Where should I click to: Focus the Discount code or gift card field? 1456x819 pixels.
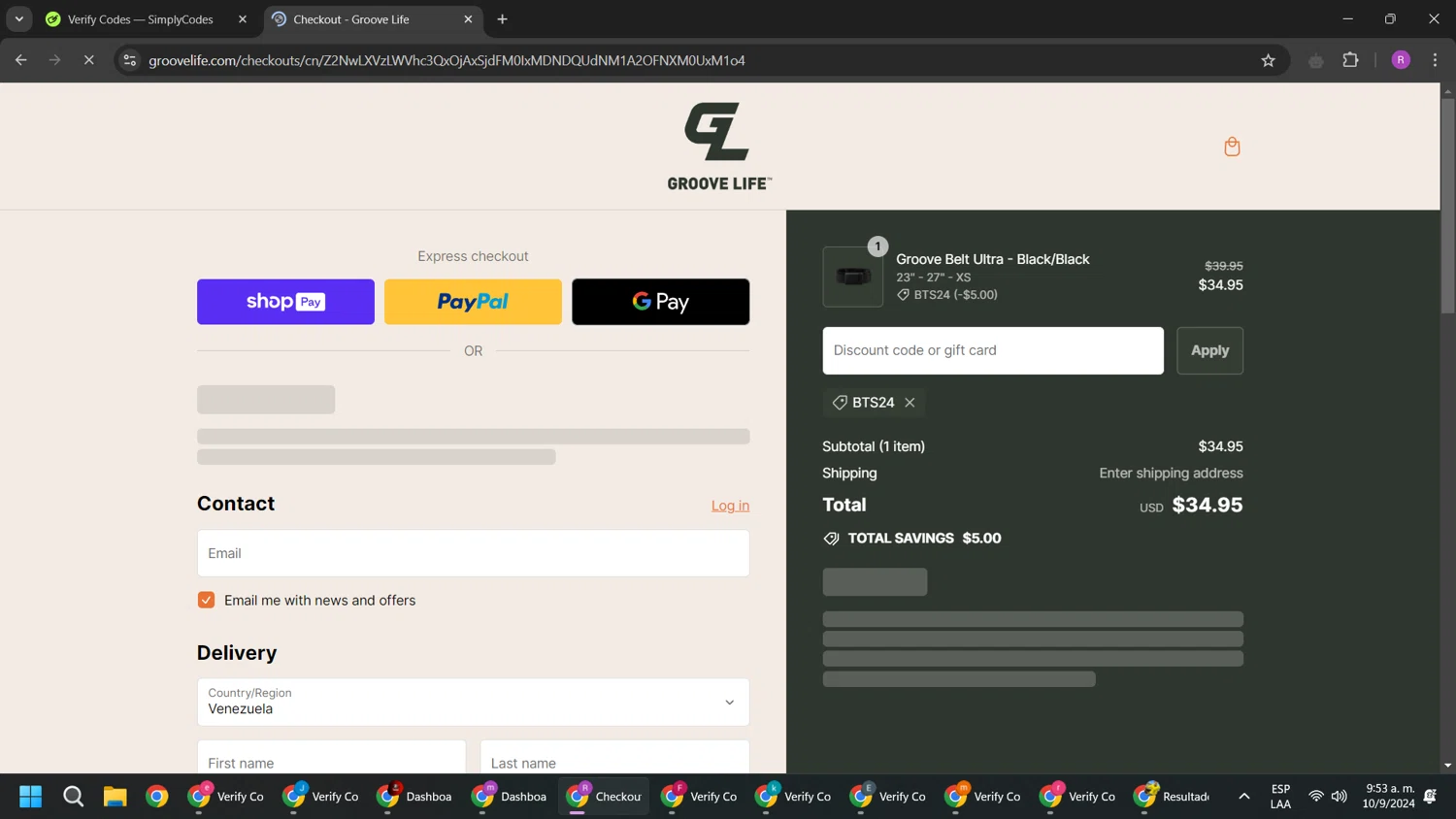pos(993,350)
